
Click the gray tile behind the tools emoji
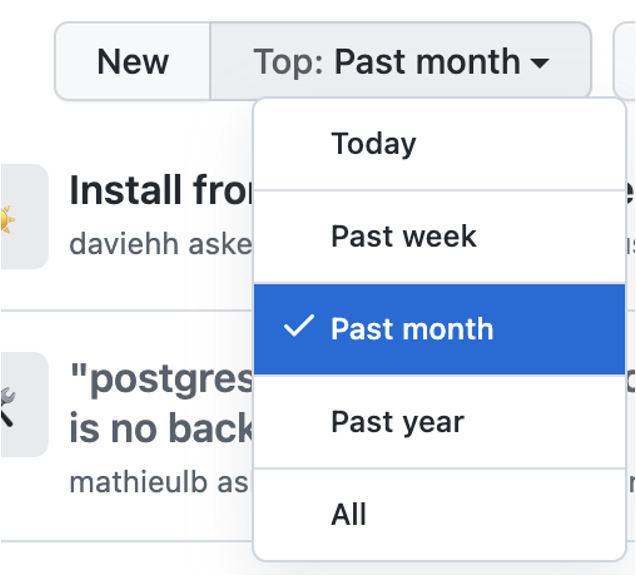pos(24,404)
